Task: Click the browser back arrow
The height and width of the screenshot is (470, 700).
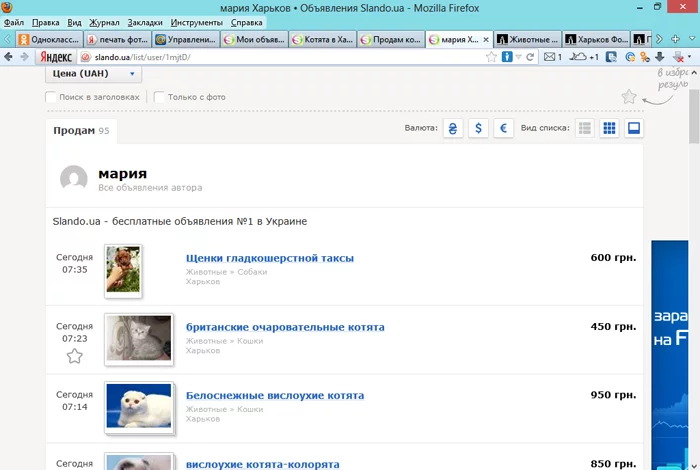Action: pos(10,57)
